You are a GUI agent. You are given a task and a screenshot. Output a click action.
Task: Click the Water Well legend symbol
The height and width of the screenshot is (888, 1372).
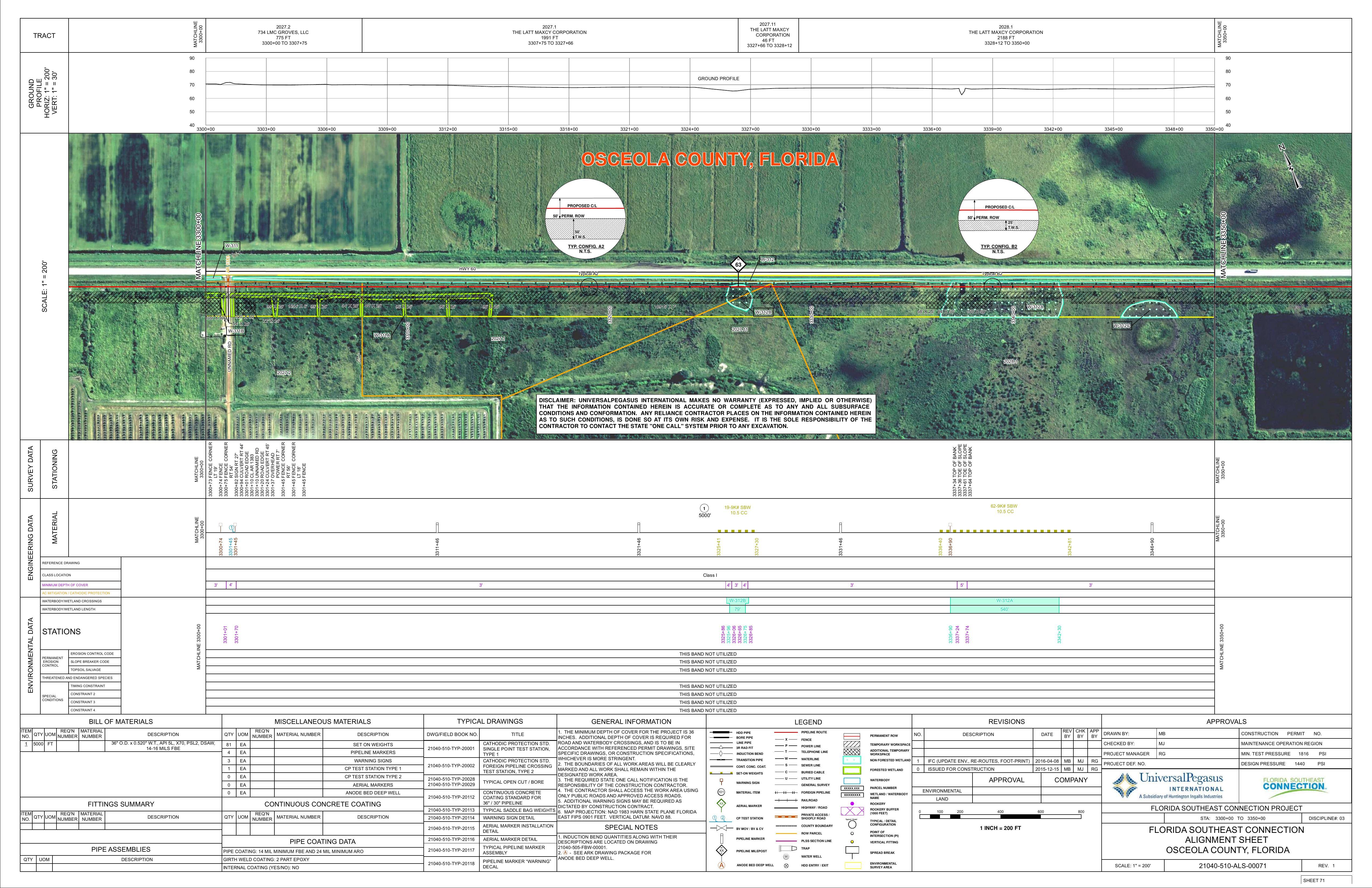pyautogui.click(x=786, y=857)
